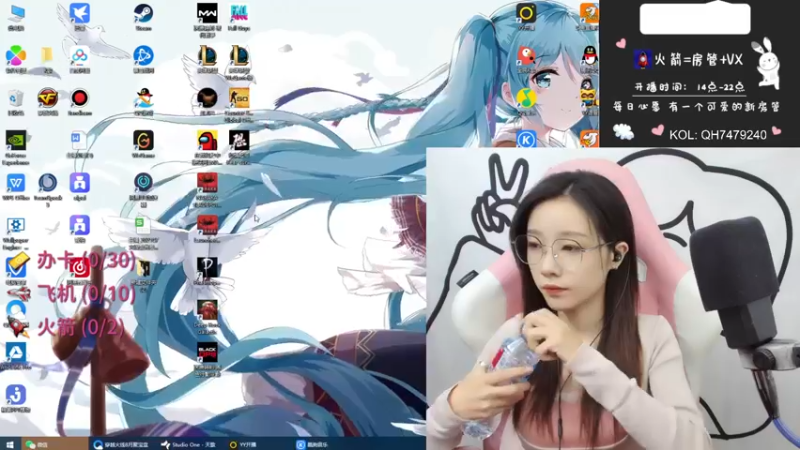Launch the red game icon above Phasmophobia
This screenshot has height=450, width=800.
(x=207, y=225)
